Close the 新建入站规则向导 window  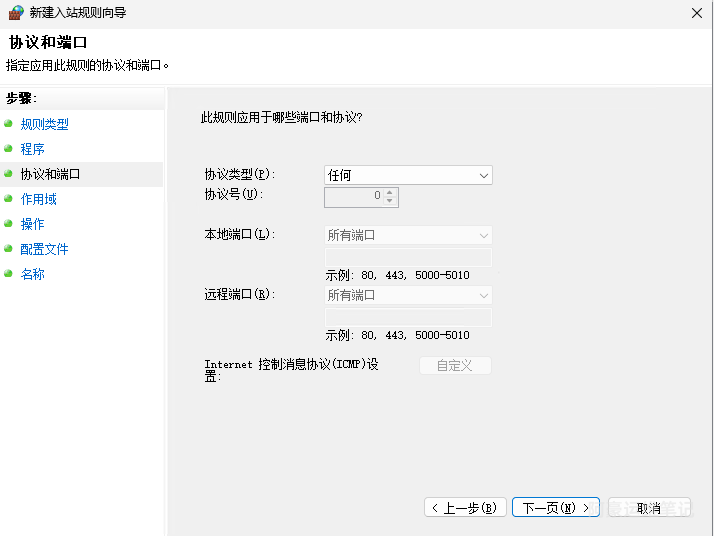pos(696,13)
